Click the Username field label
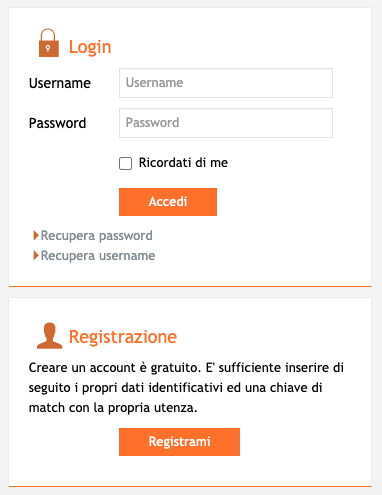This screenshot has height=495, width=382. click(x=60, y=83)
